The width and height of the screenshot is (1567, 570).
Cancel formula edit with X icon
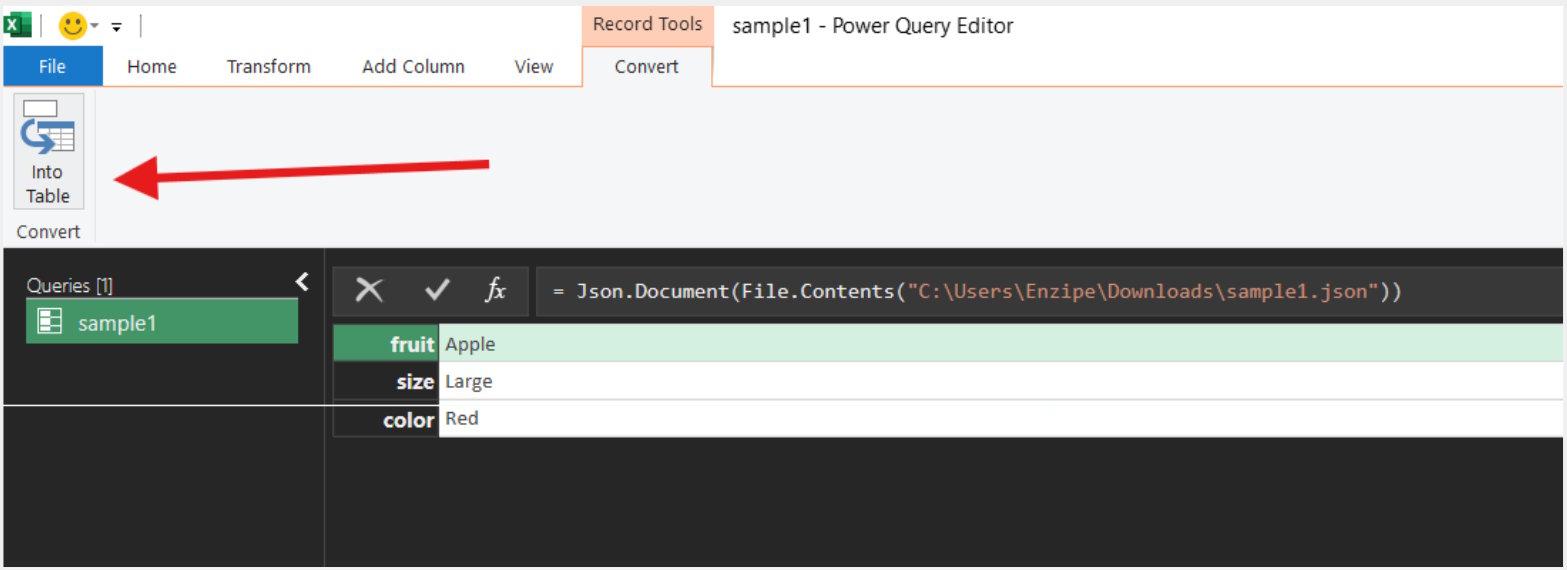(370, 290)
